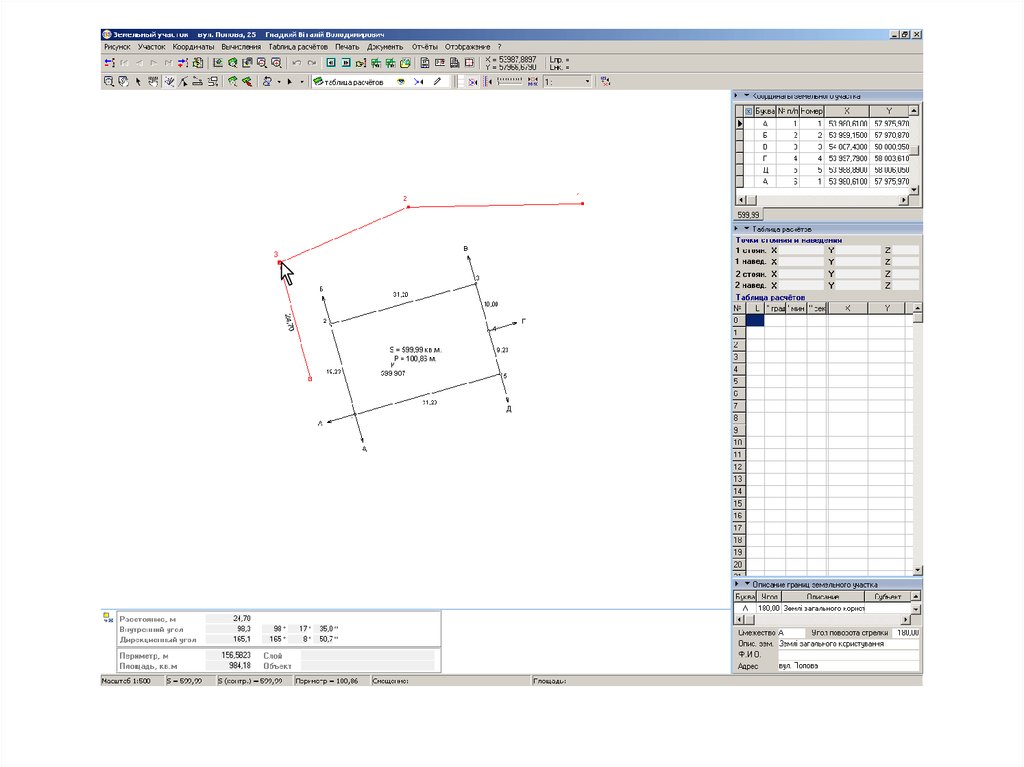Viewport: 1024px width, 767px height.
Task: Toggle the checkbox in coordinates table header
Action: 749,111
